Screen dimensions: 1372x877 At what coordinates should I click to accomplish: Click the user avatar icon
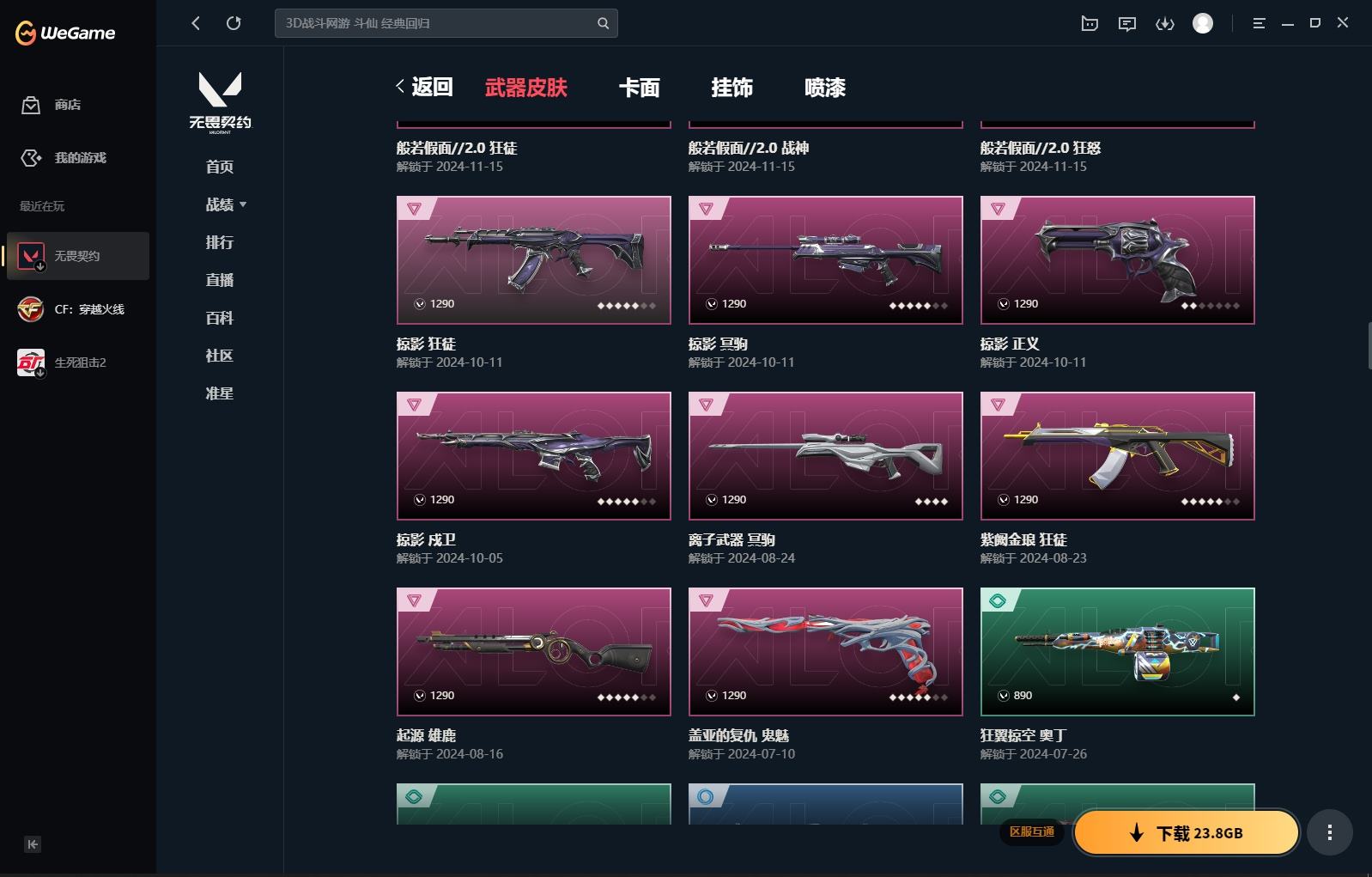tap(1203, 23)
